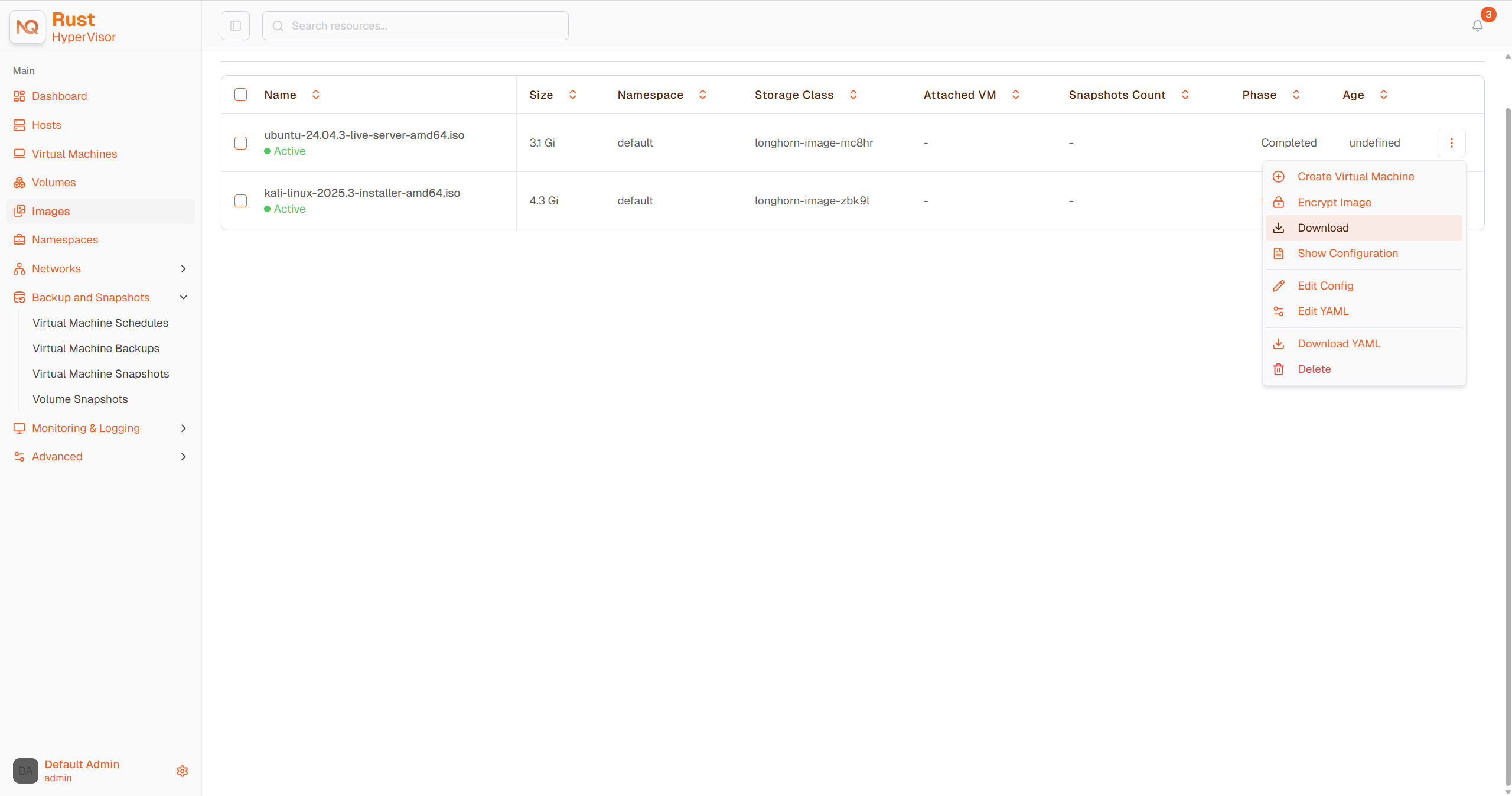The image size is (1512, 796).
Task: Expand the Networks submenu chevron
Action: click(x=184, y=269)
